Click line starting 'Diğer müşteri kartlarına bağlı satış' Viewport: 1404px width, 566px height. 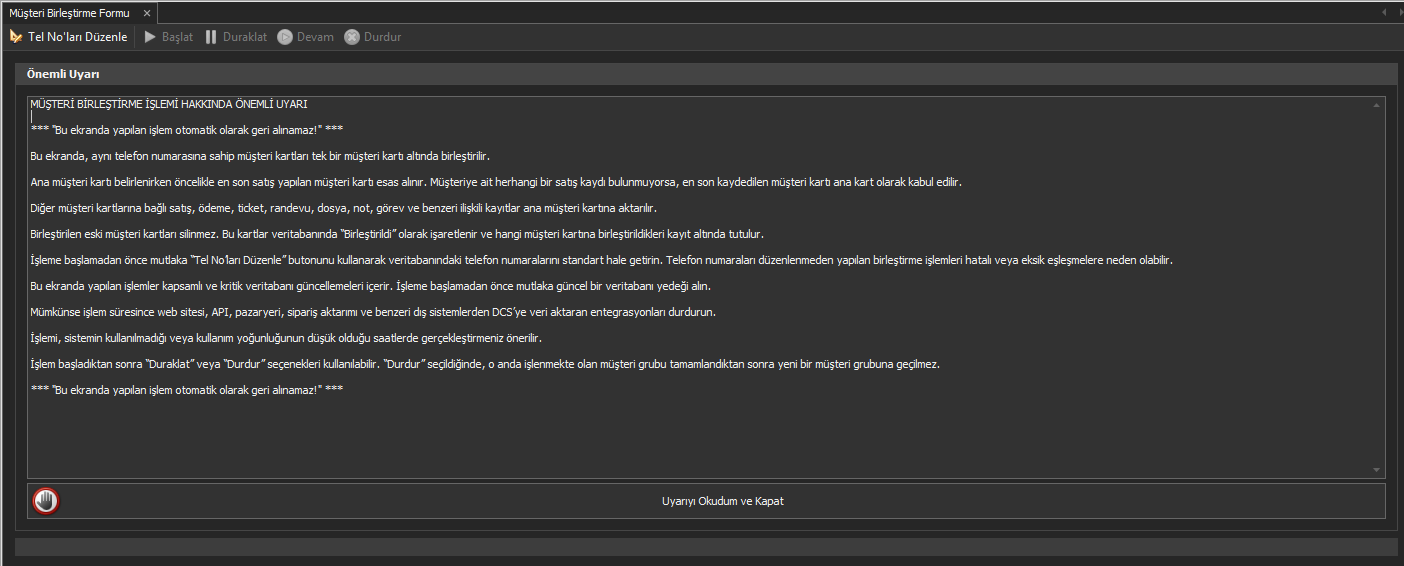(343, 208)
